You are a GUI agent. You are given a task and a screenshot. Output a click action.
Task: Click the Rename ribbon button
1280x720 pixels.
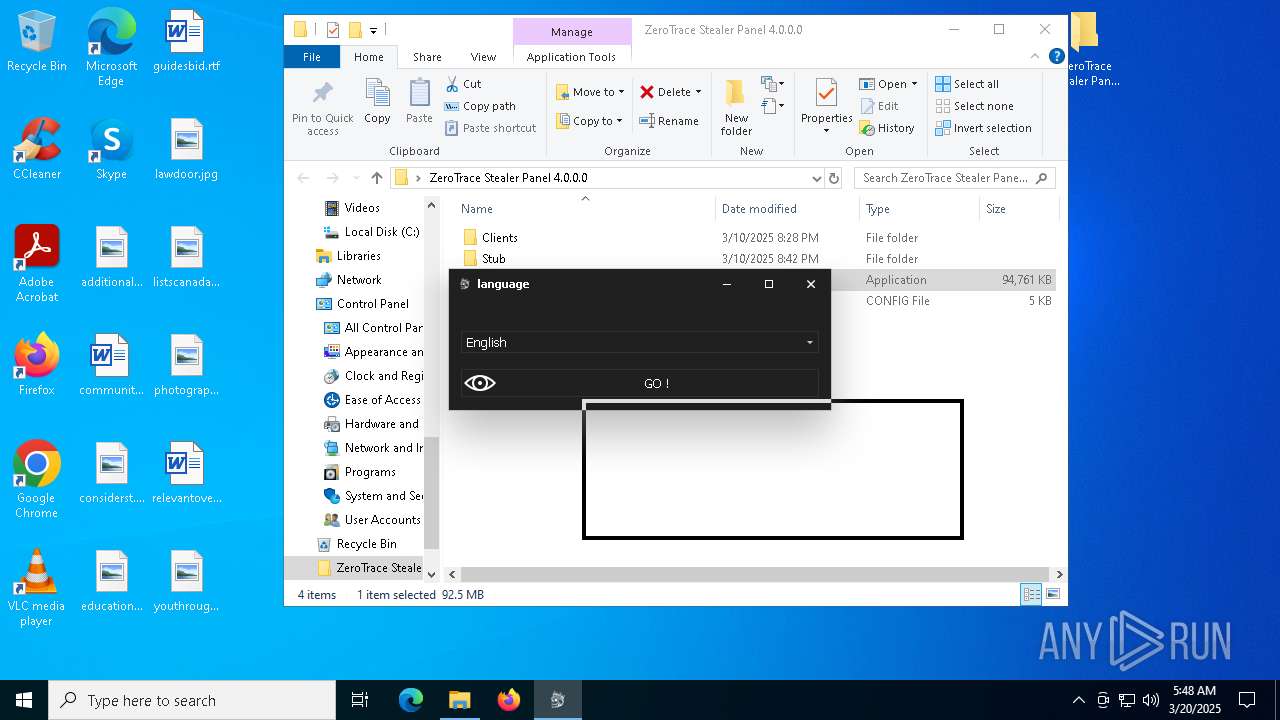click(669, 121)
